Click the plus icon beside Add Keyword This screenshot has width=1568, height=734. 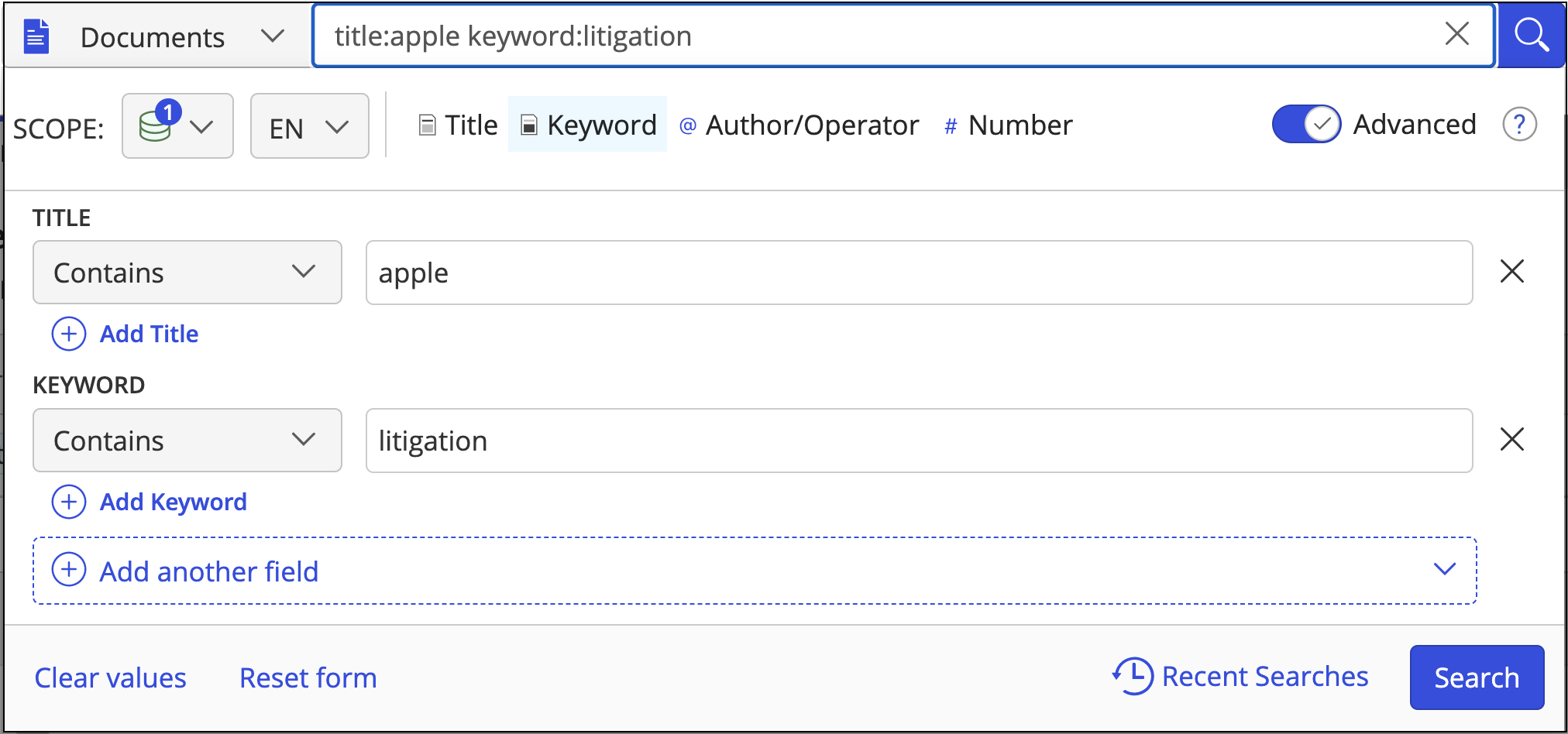click(x=69, y=502)
